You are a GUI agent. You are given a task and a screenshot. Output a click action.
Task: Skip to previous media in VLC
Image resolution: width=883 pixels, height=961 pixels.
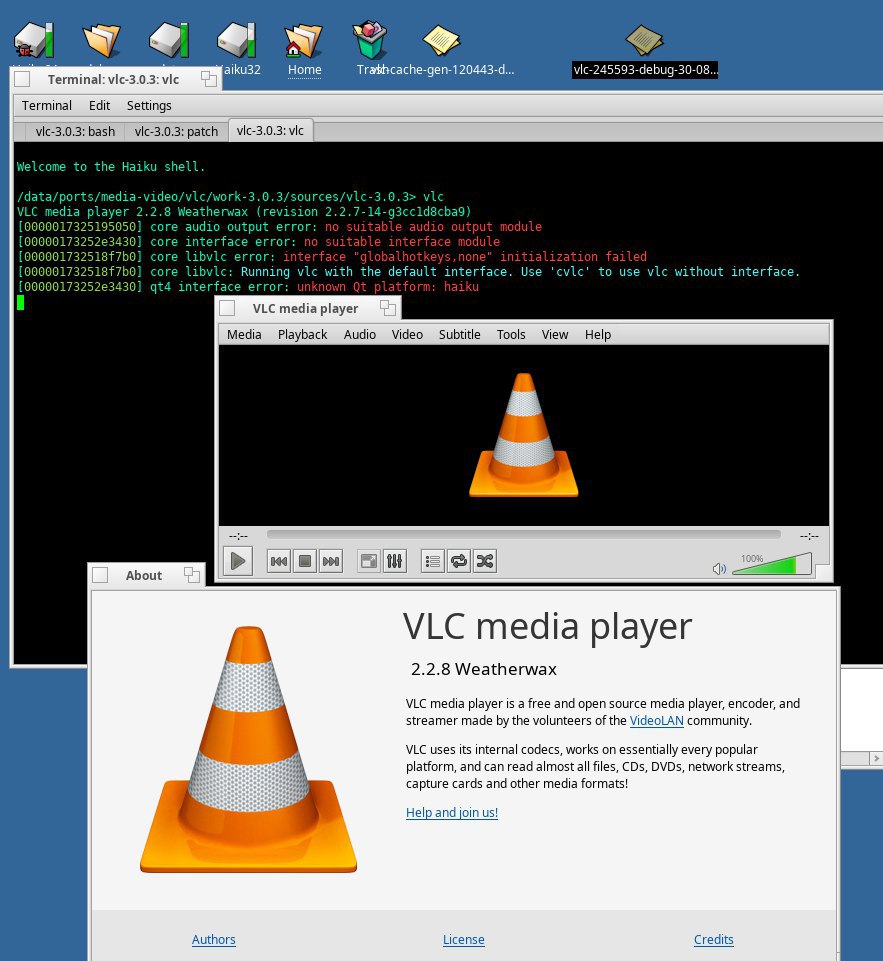tap(279, 561)
